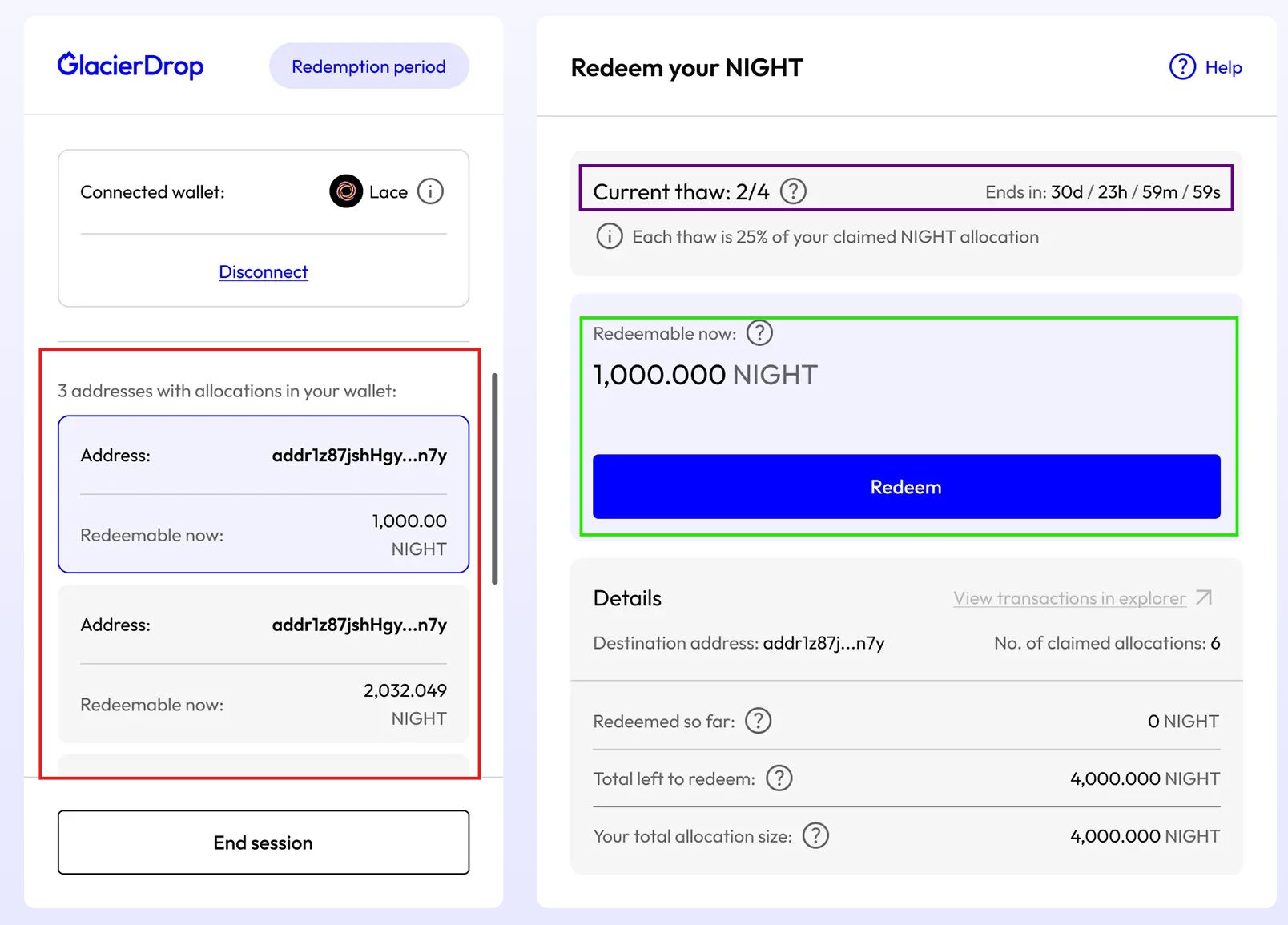Click the Redemption period badge
This screenshot has height=925, width=1288.
pyautogui.click(x=368, y=66)
